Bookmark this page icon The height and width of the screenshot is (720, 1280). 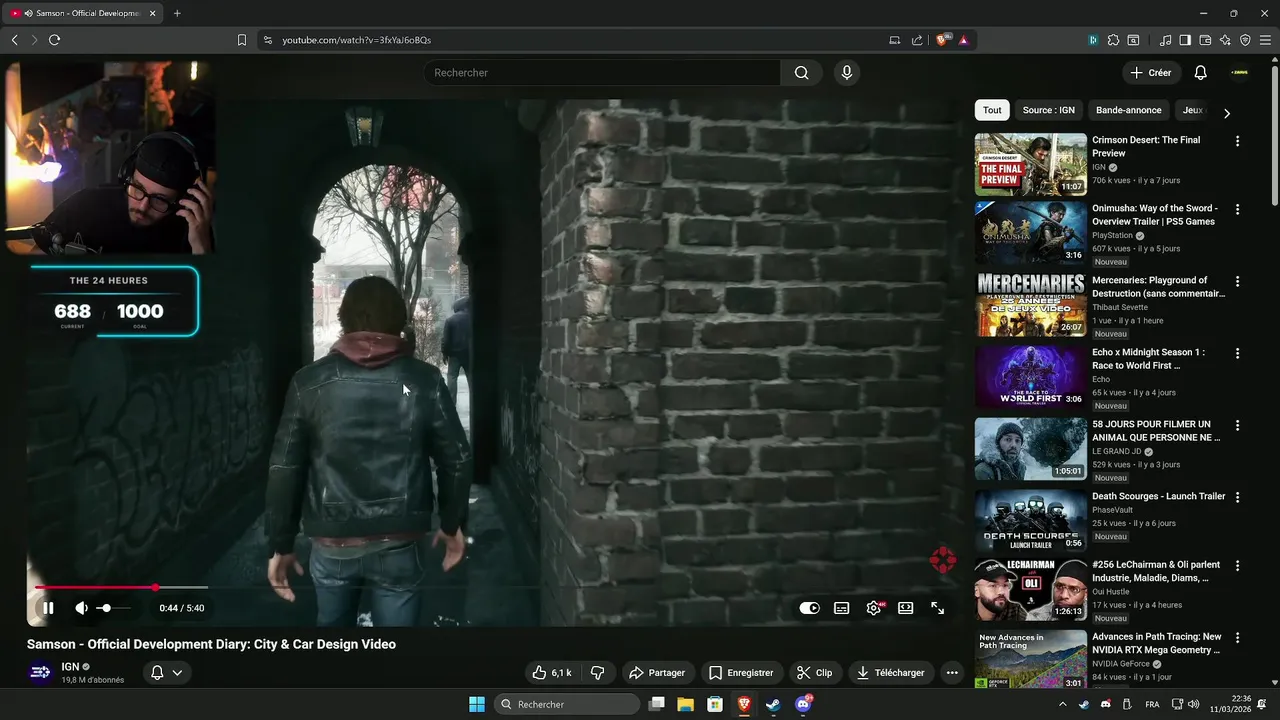[x=241, y=40]
